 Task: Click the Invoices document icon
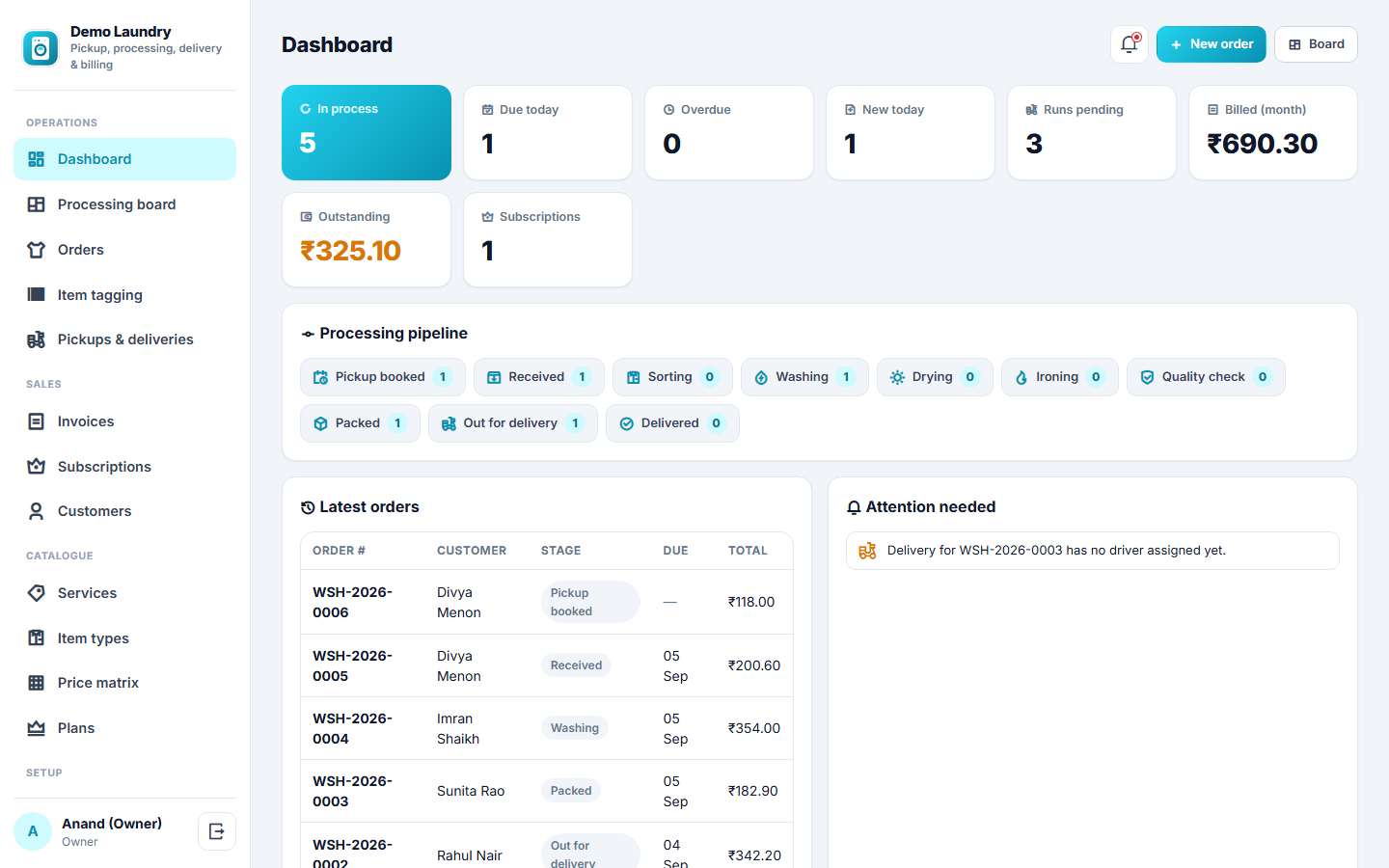point(37,421)
